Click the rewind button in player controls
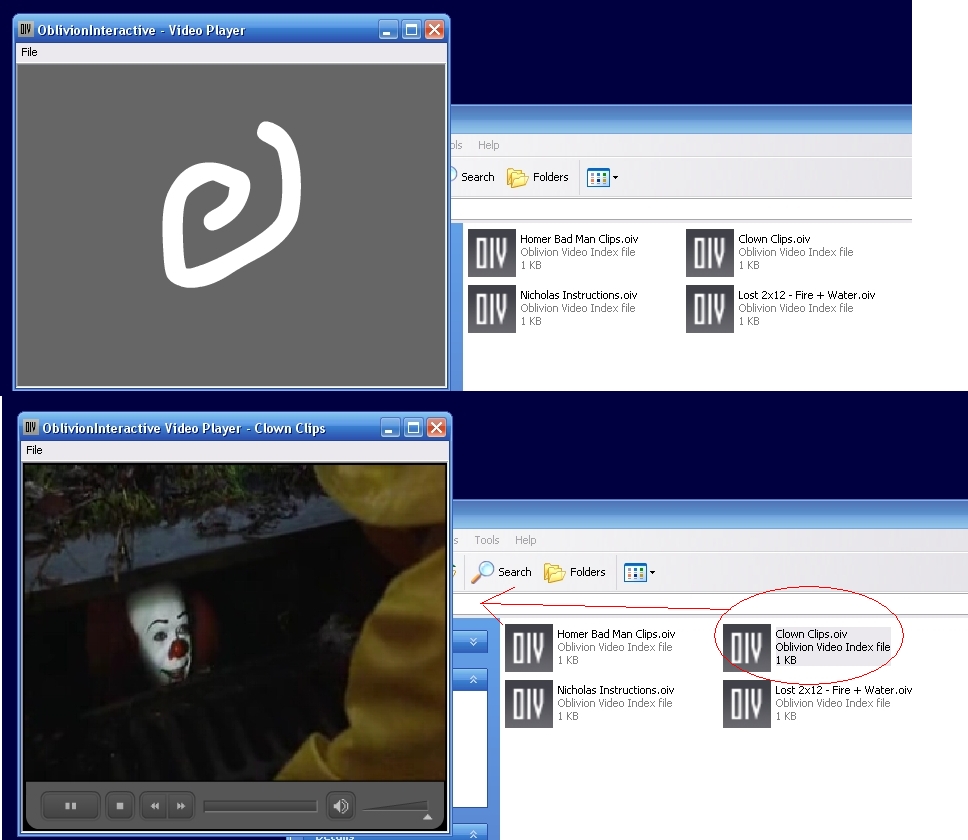Viewport: 968px width, 840px height. [x=156, y=805]
